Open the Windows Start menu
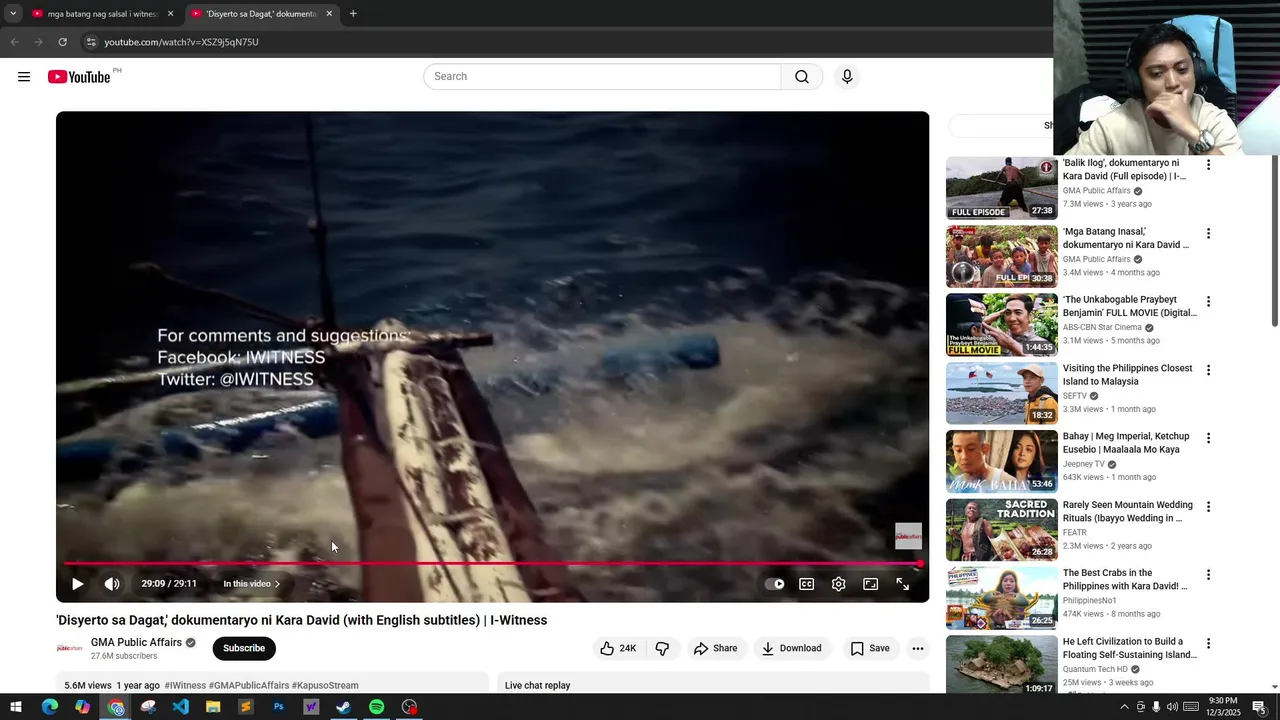Viewport: 1280px width, 720px height. [16, 707]
